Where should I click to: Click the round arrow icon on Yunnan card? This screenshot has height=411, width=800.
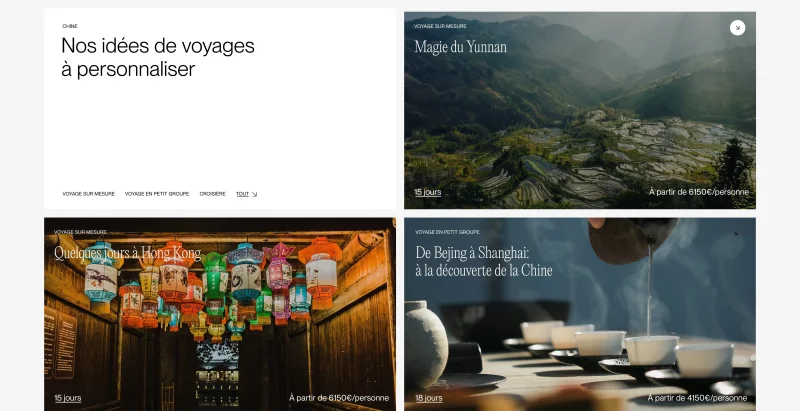[737, 28]
